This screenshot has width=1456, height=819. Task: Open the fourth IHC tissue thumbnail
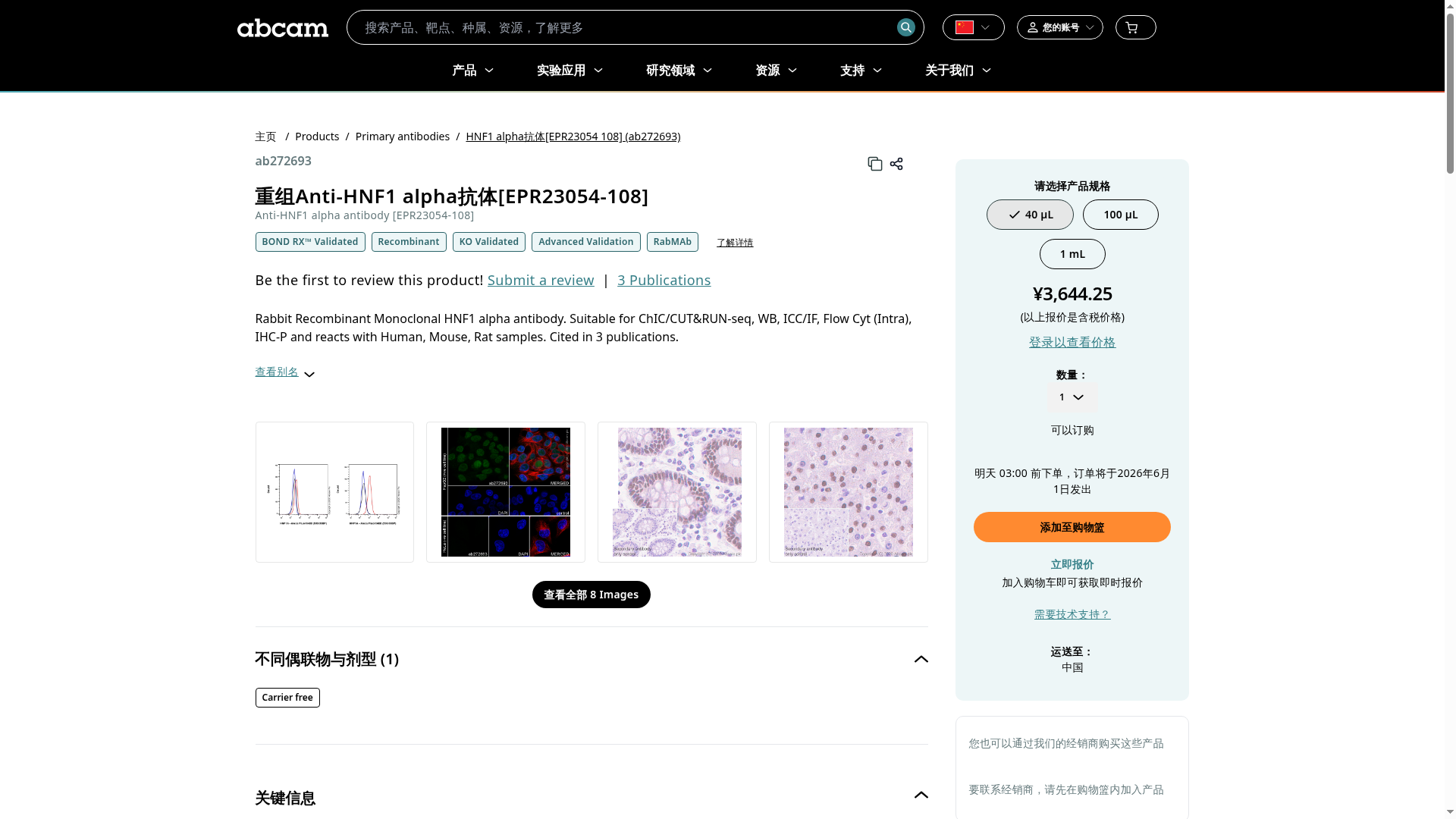(x=849, y=492)
